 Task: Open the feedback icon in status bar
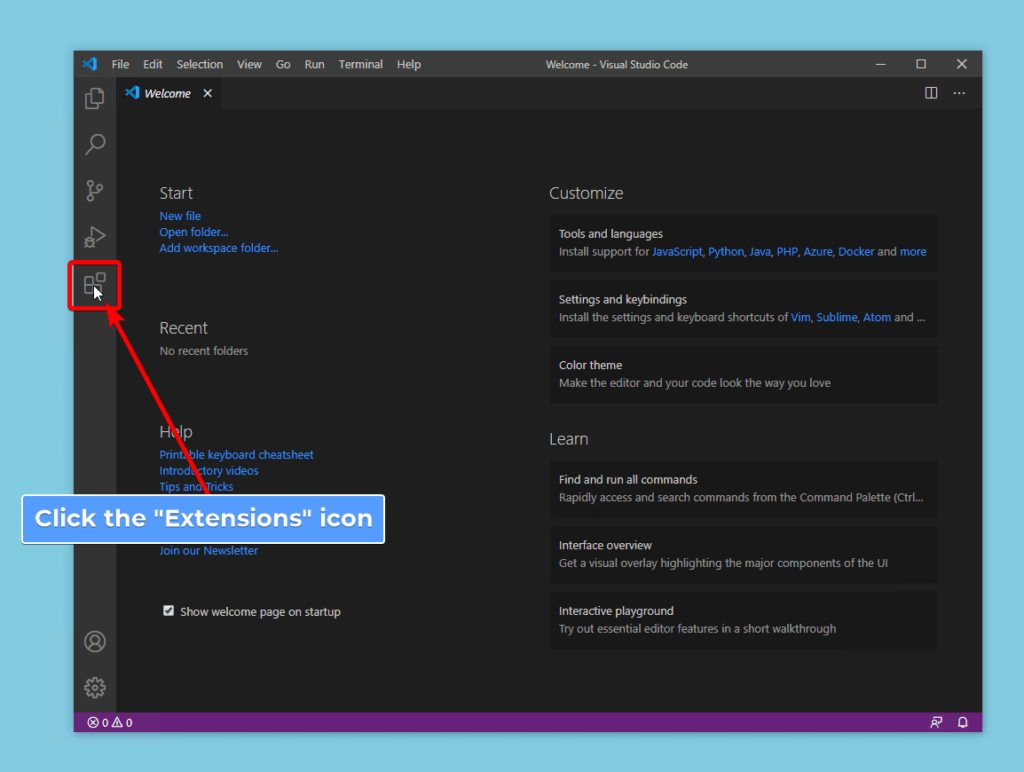pos(936,722)
